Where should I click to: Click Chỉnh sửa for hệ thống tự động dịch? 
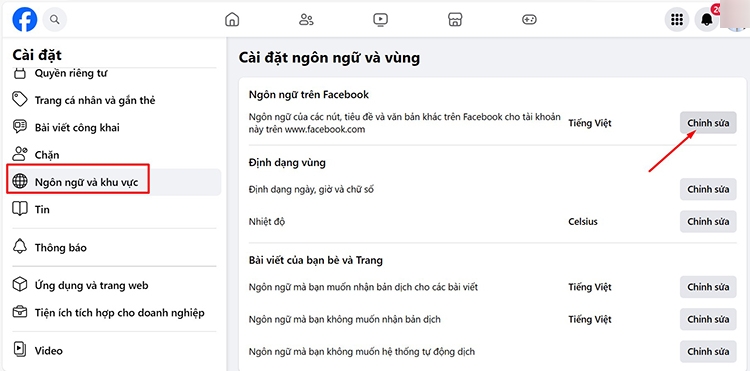coord(708,351)
